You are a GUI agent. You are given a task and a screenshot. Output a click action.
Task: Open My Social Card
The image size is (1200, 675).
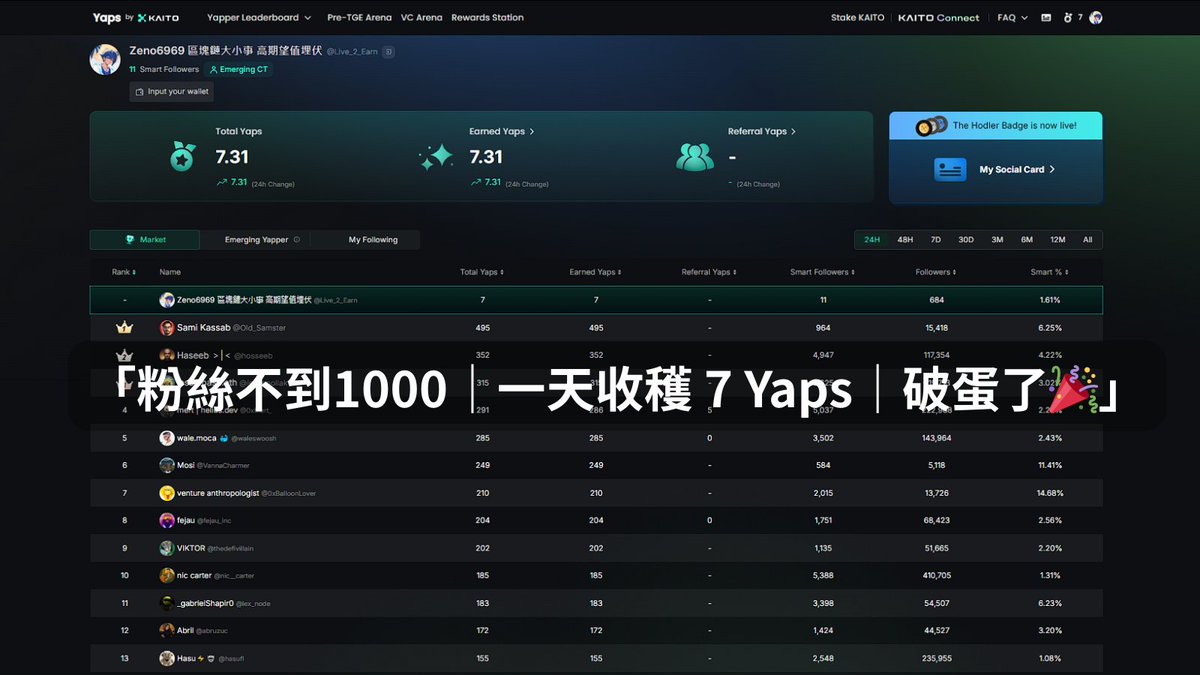[1017, 170]
